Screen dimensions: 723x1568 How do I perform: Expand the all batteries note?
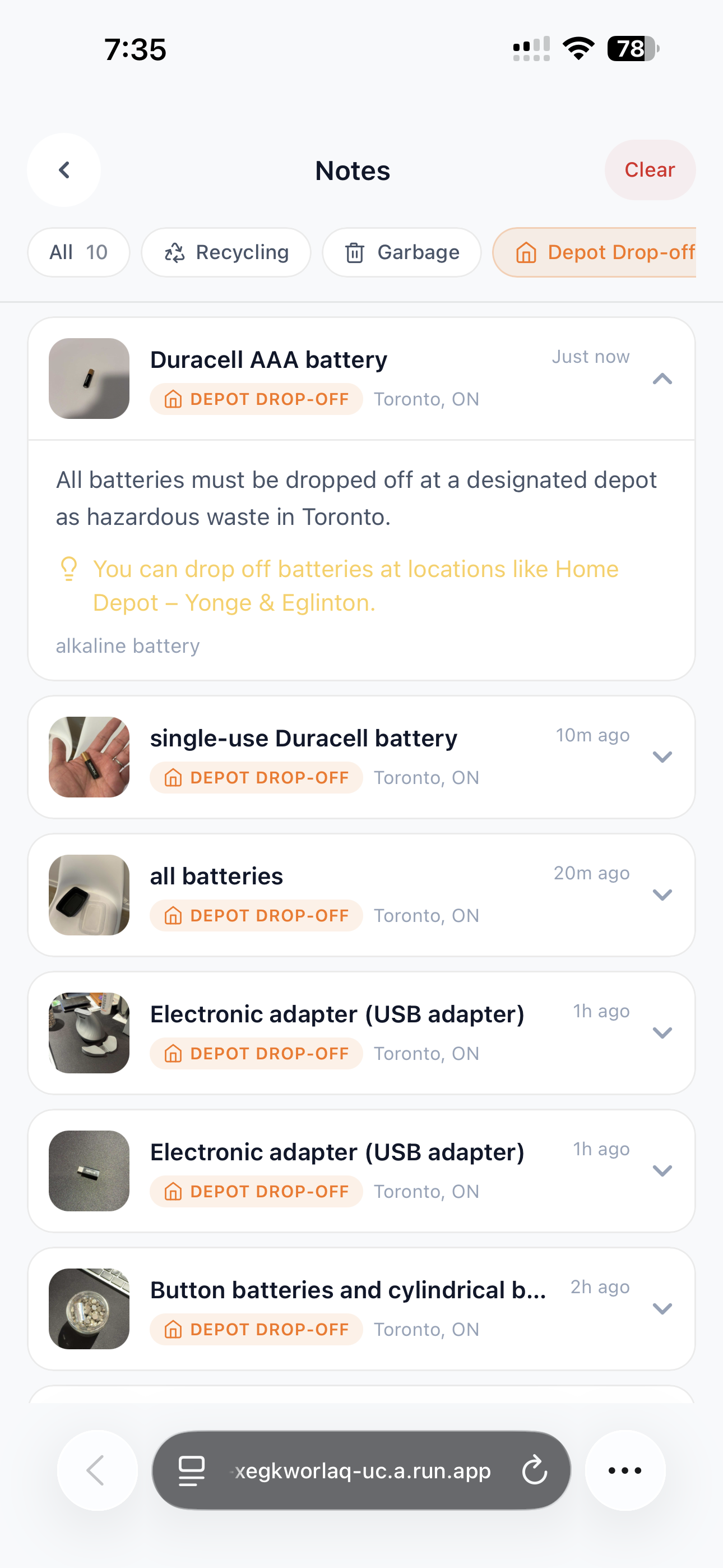pyautogui.click(x=662, y=895)
